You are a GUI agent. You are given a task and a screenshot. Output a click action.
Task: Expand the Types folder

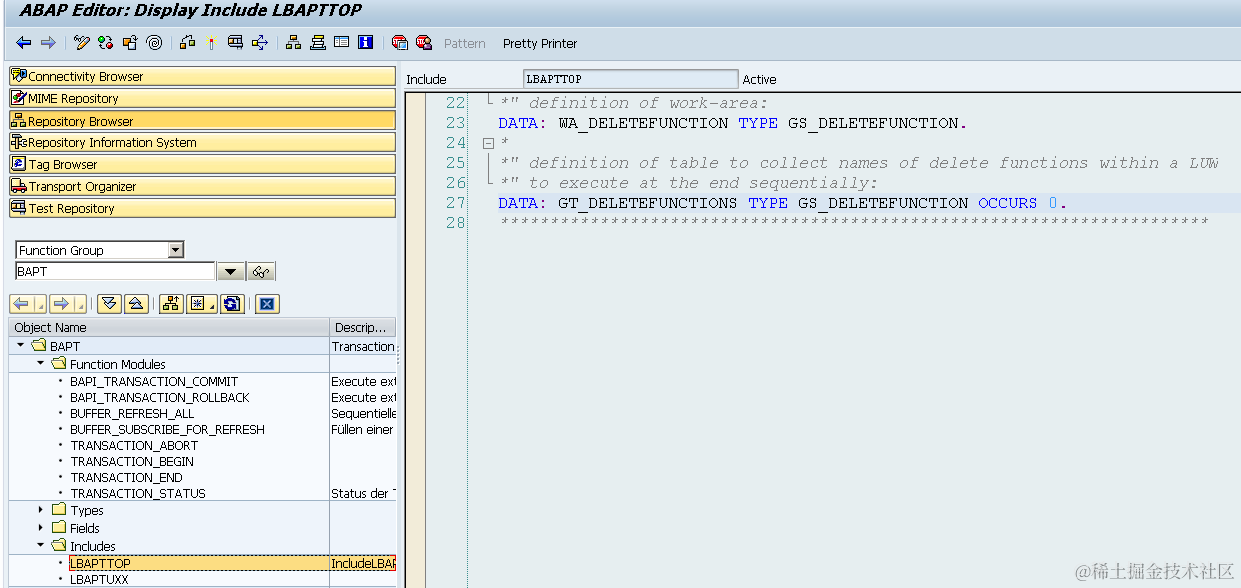[41, 510]
